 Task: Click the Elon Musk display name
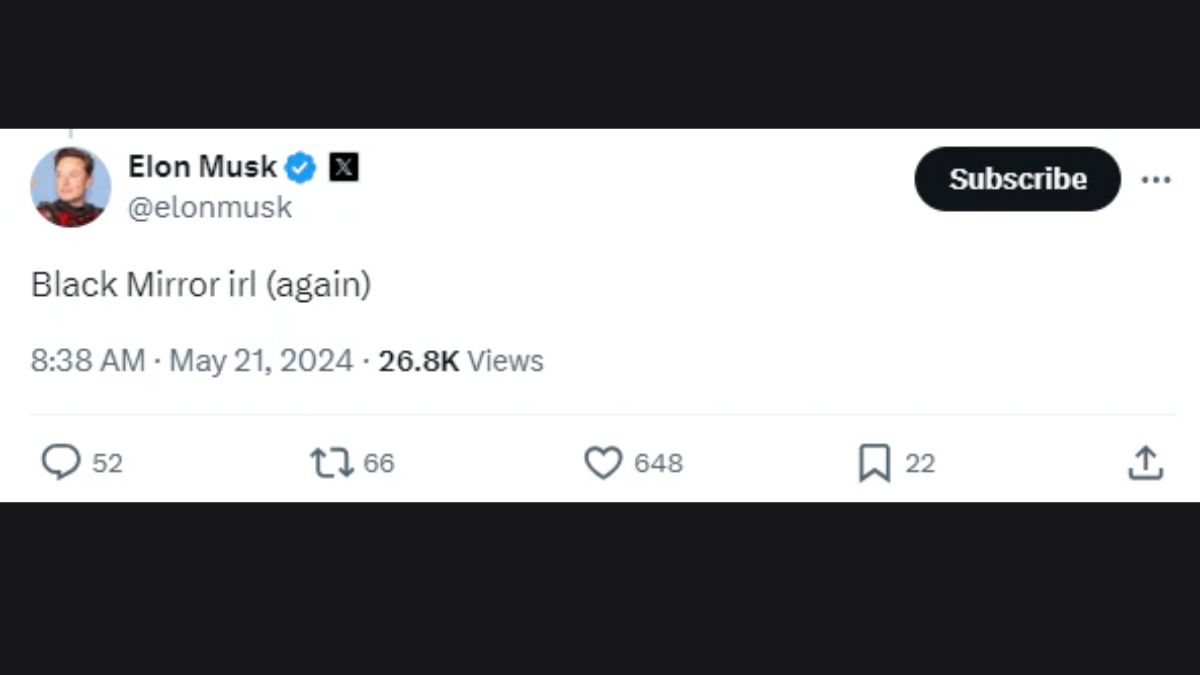point(202,167)
